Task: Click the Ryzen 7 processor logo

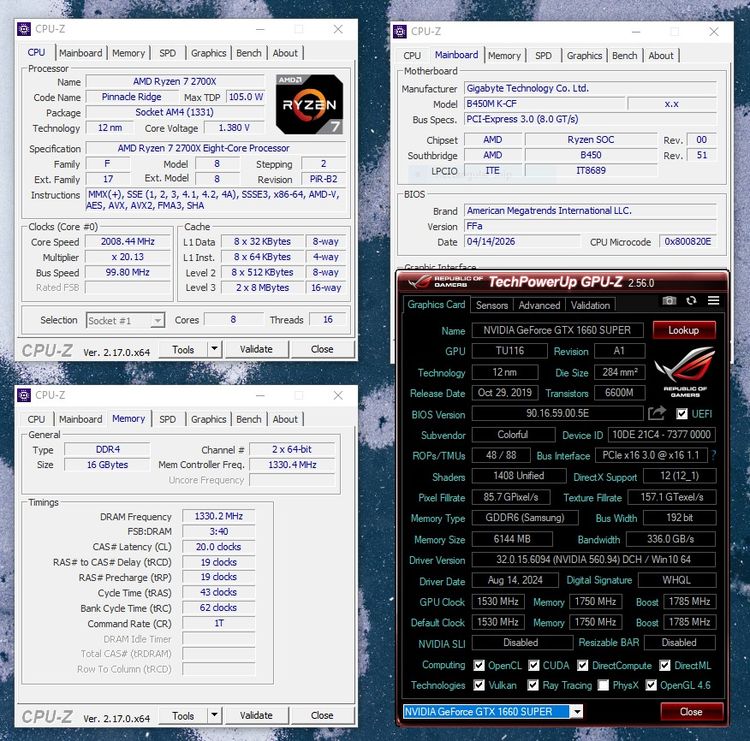Action: click(309, 104)
